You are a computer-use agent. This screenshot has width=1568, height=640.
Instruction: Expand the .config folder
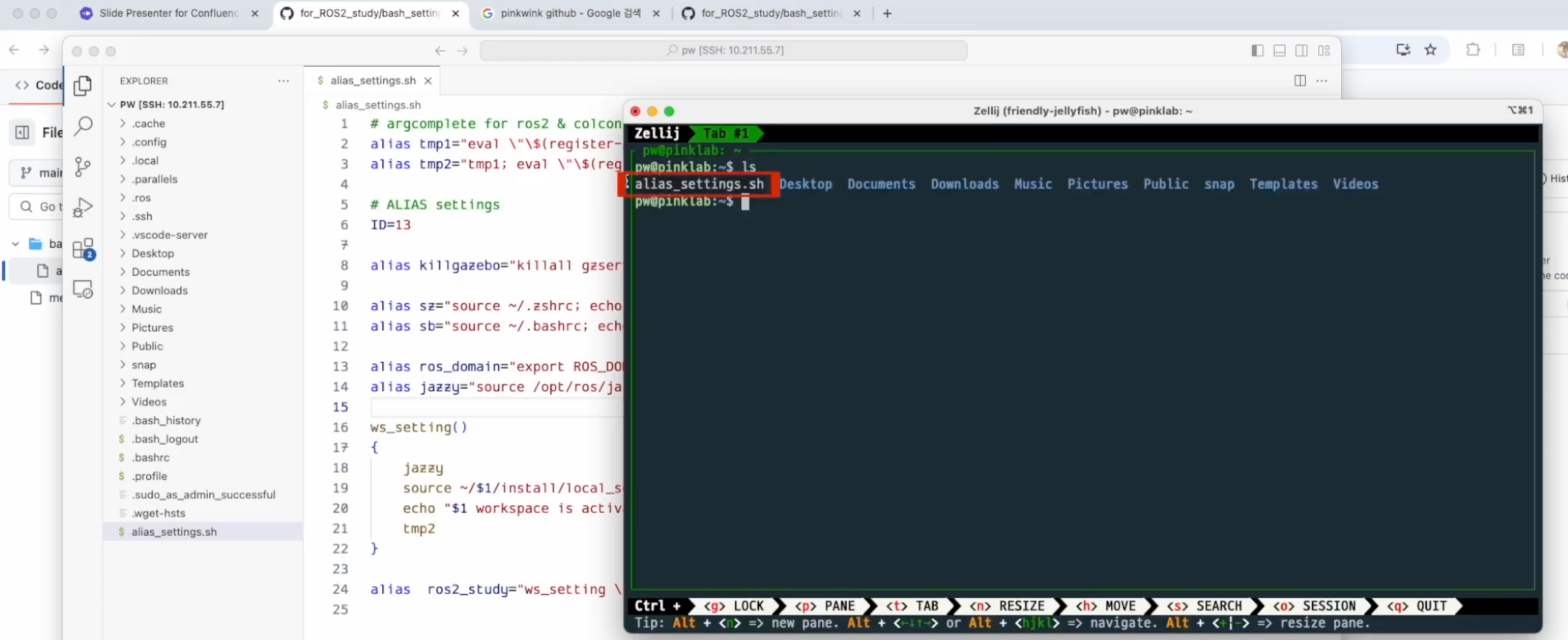tap(149, 142)
